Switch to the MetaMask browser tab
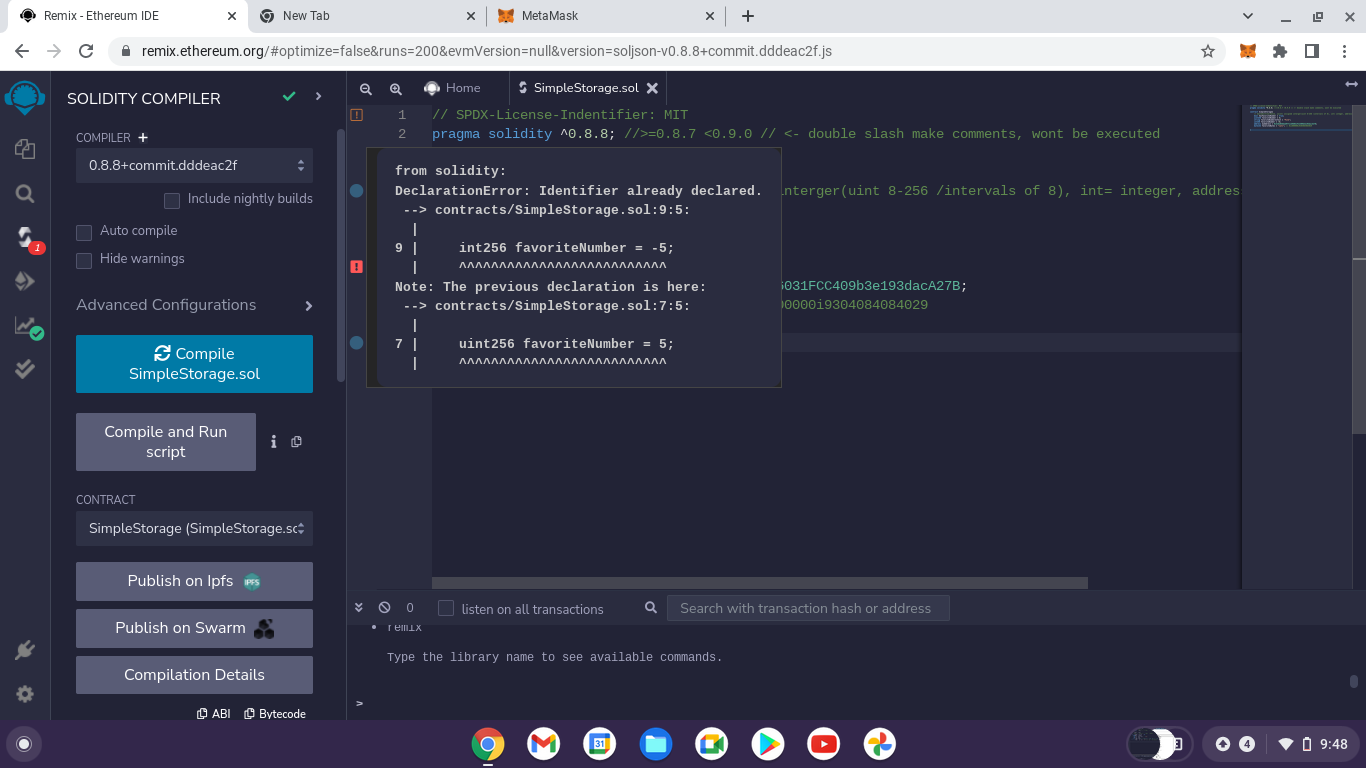Image resolution: width=1366 pixels, height=768 pixels. 607,16
